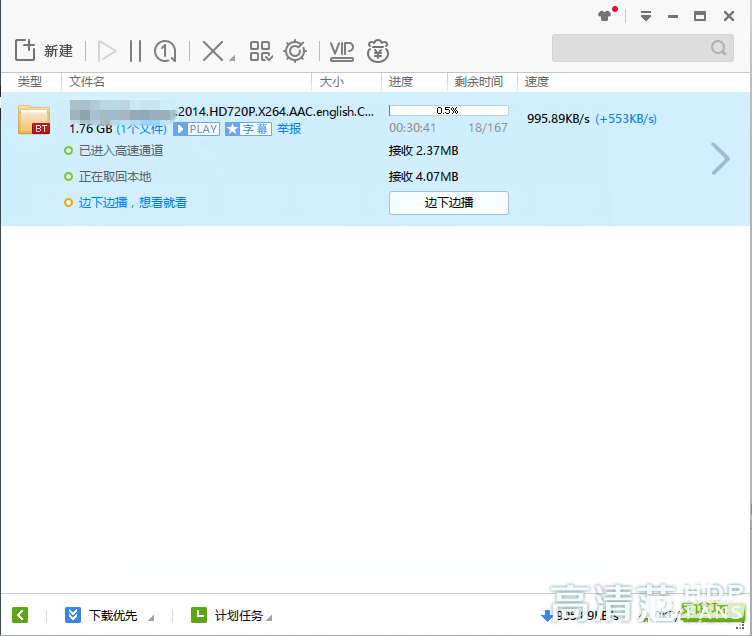
Task: Click the 995.89KB/s speed value
Action: click(x=558, y=119)
